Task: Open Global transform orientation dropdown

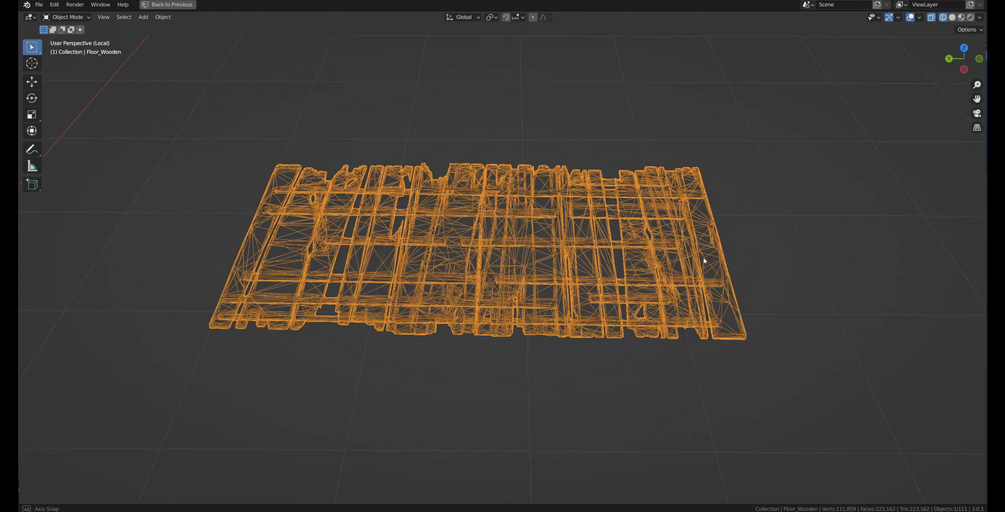Action: pos(463,17)
